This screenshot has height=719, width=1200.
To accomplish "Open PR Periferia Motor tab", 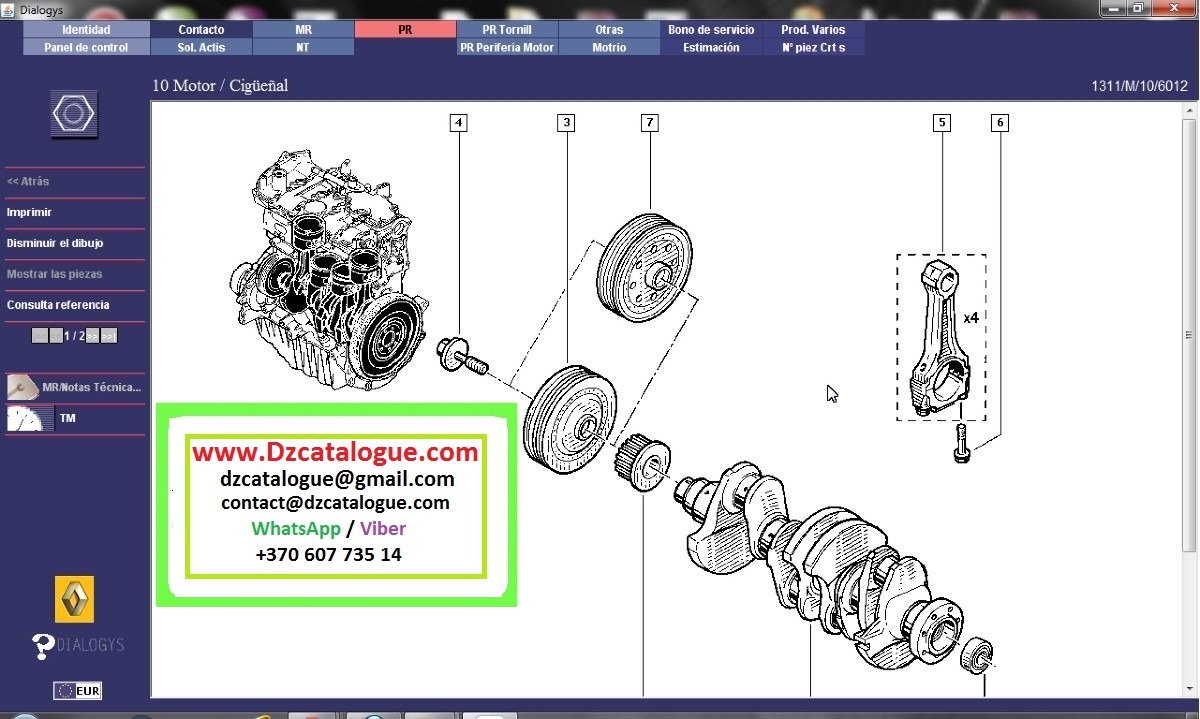I will (507, 47).
